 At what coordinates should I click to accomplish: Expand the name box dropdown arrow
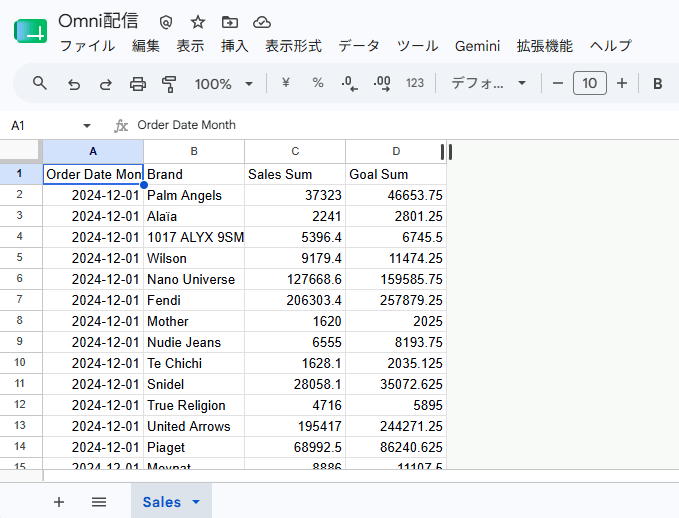[x=87, y=126]
